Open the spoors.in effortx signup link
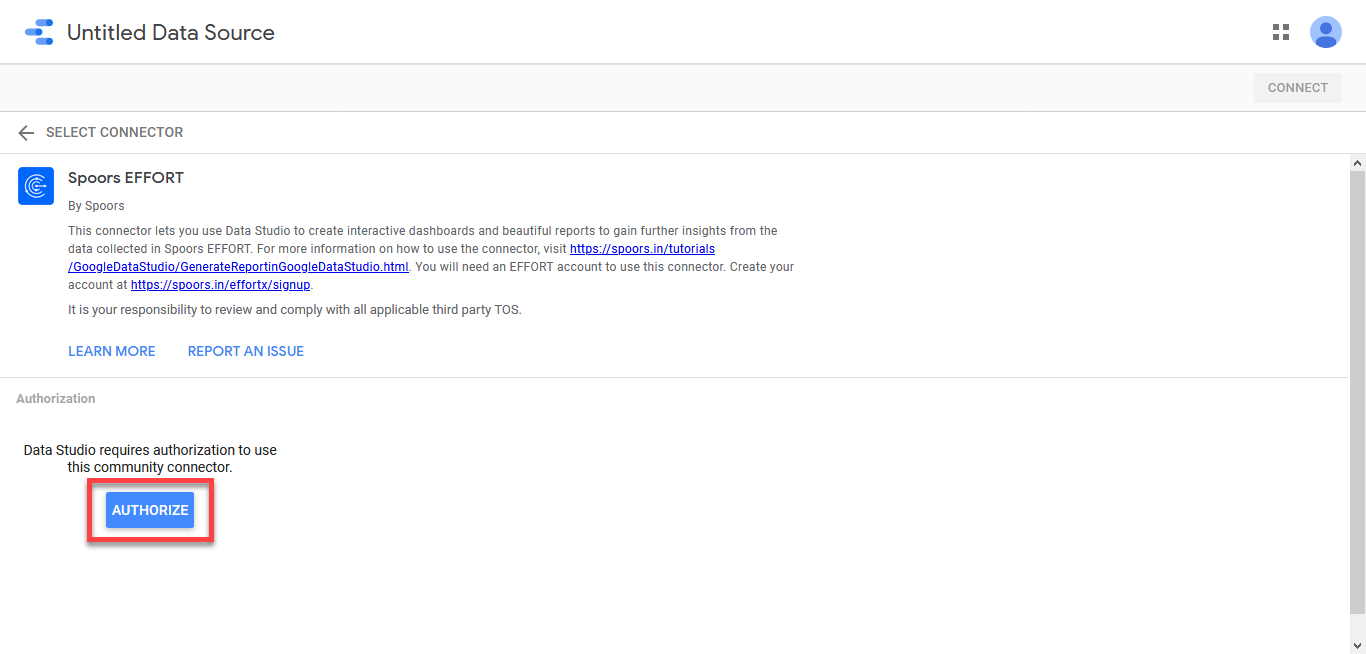 pyautogui.click(x=220, y=285)
